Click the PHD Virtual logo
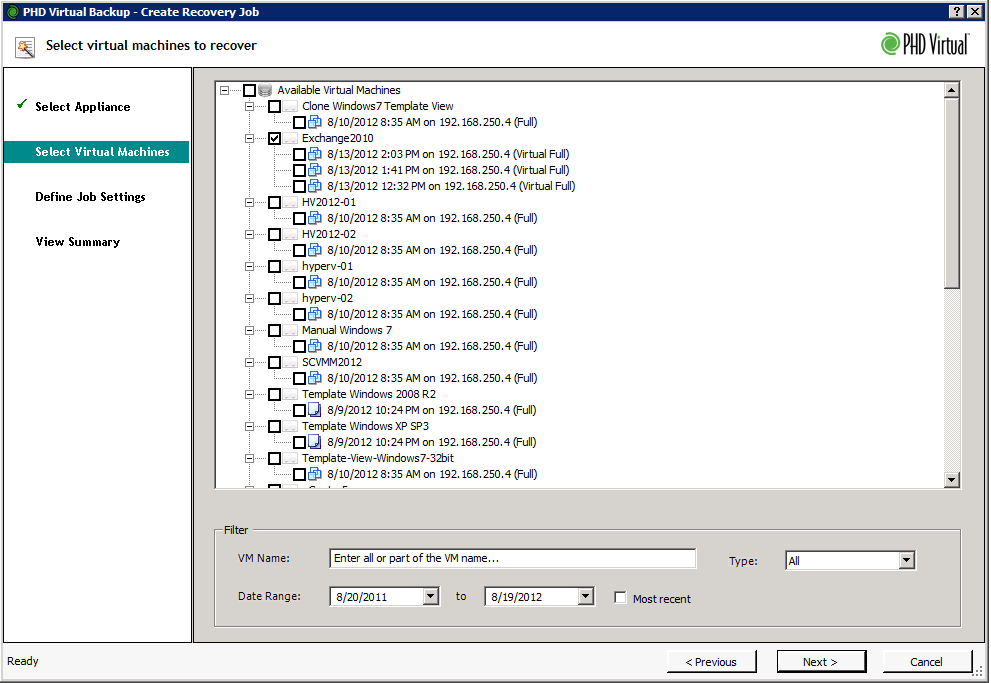Viewport: 991px width, 683px height. (925, 44)
